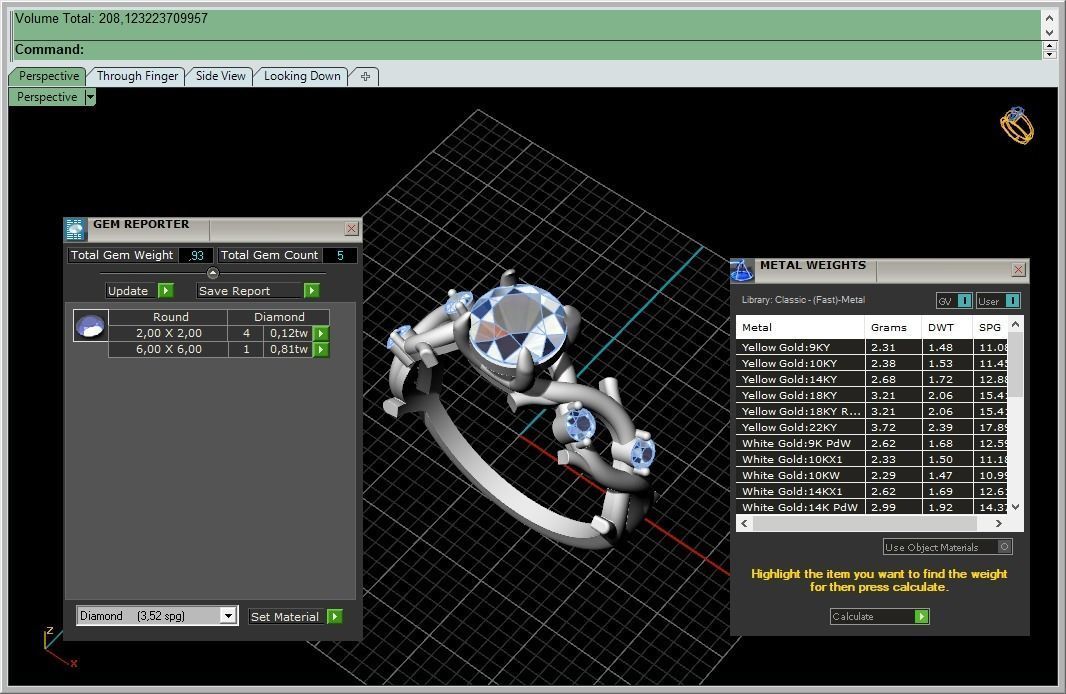This screenshot has height=694, width=1066.
Task: Click the Grams column header
Action: (893, 327)
